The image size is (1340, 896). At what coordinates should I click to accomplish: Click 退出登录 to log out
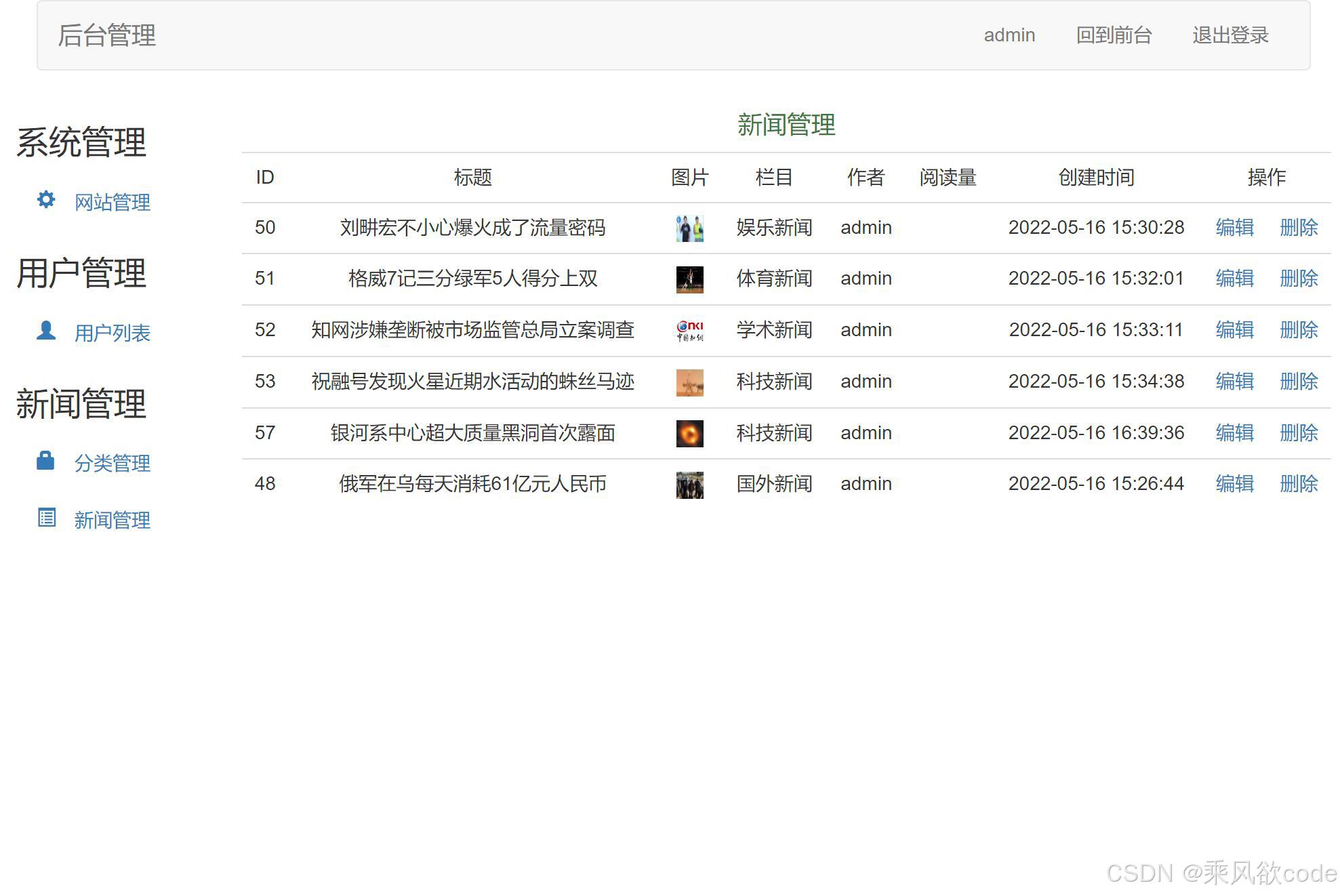click(x=1230, y=35)
